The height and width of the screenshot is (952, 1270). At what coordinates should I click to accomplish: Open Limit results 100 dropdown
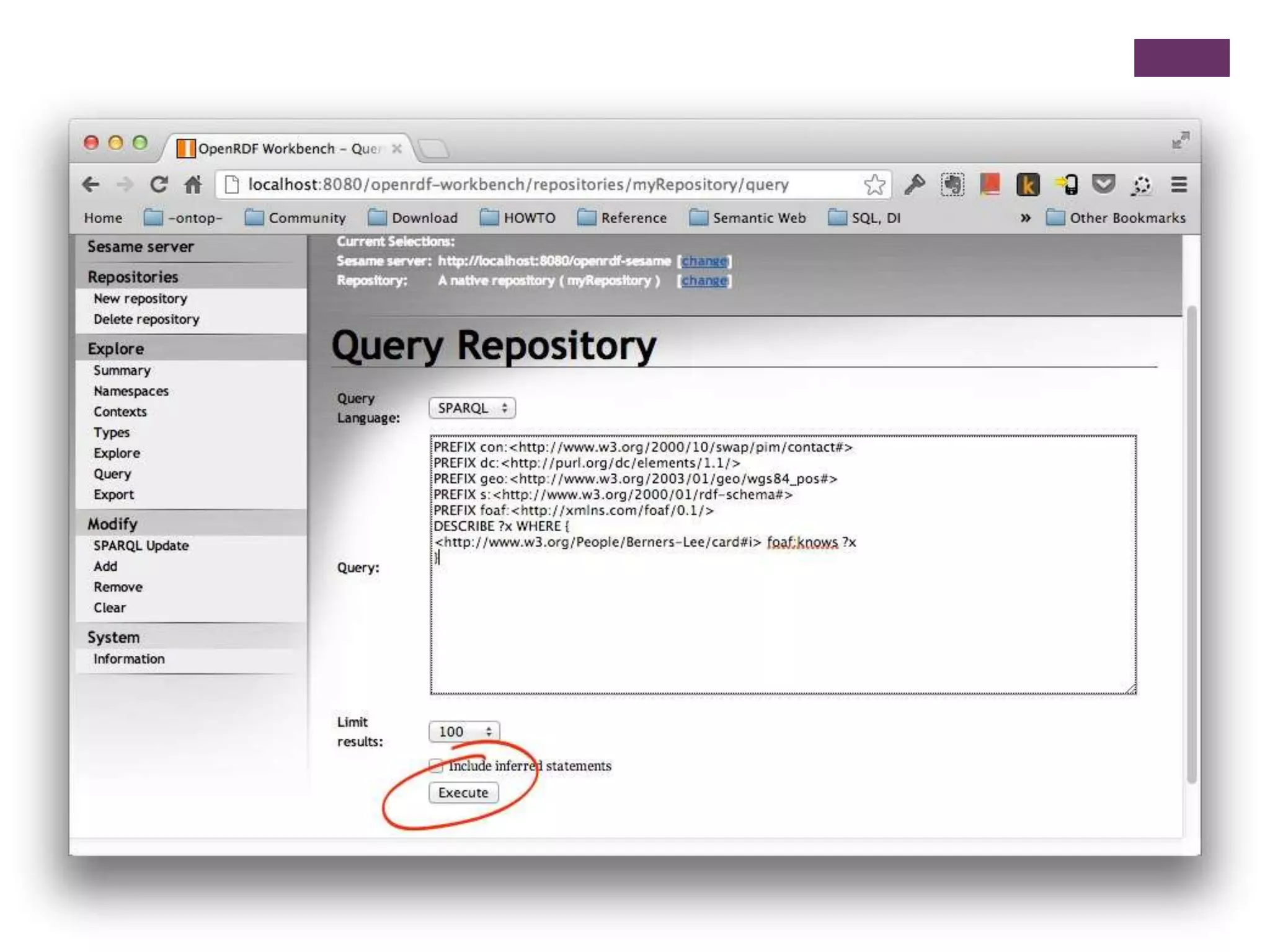click(464, 731)
